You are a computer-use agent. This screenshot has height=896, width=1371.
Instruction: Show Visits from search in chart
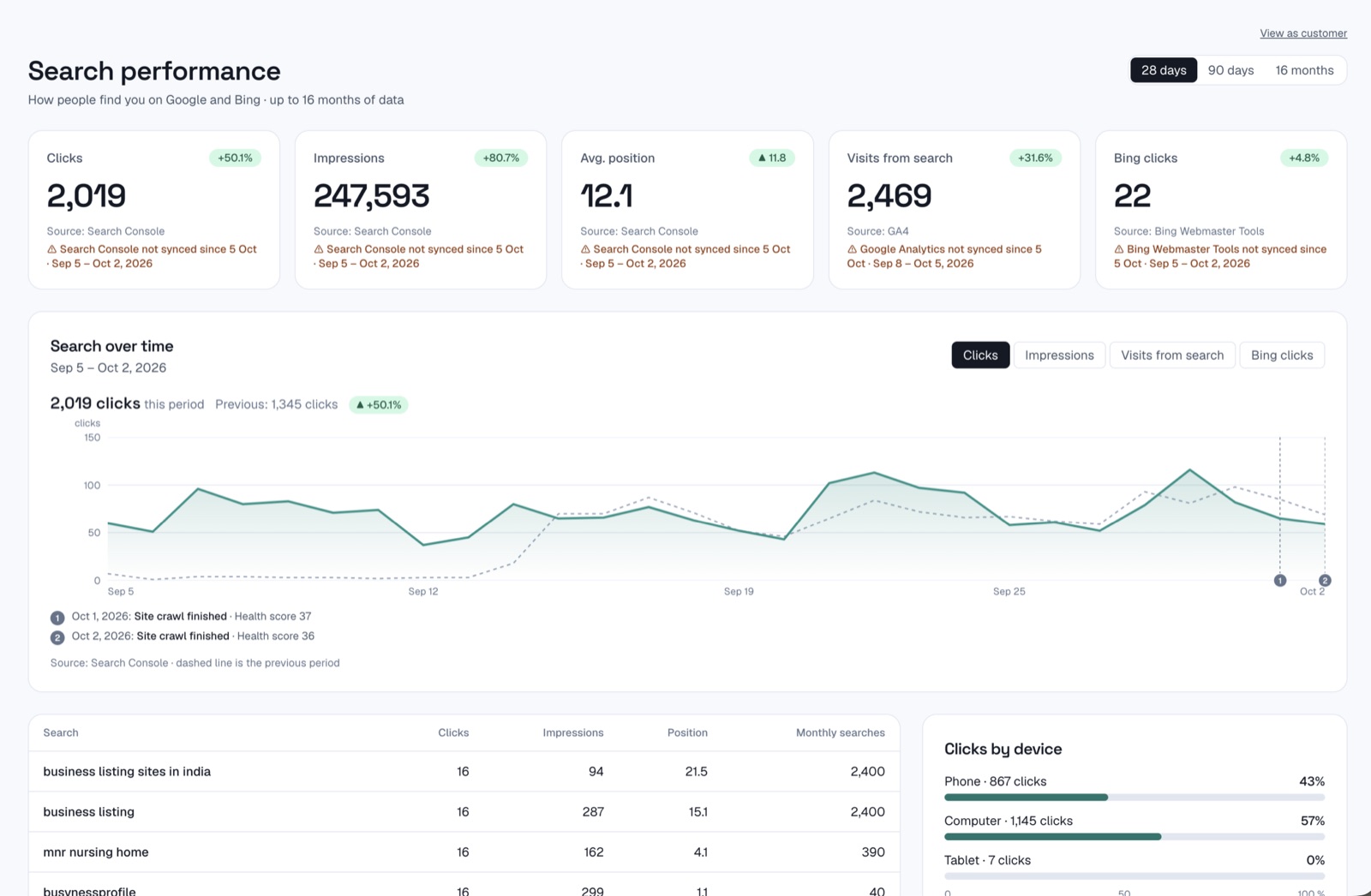pos(1172,355)
